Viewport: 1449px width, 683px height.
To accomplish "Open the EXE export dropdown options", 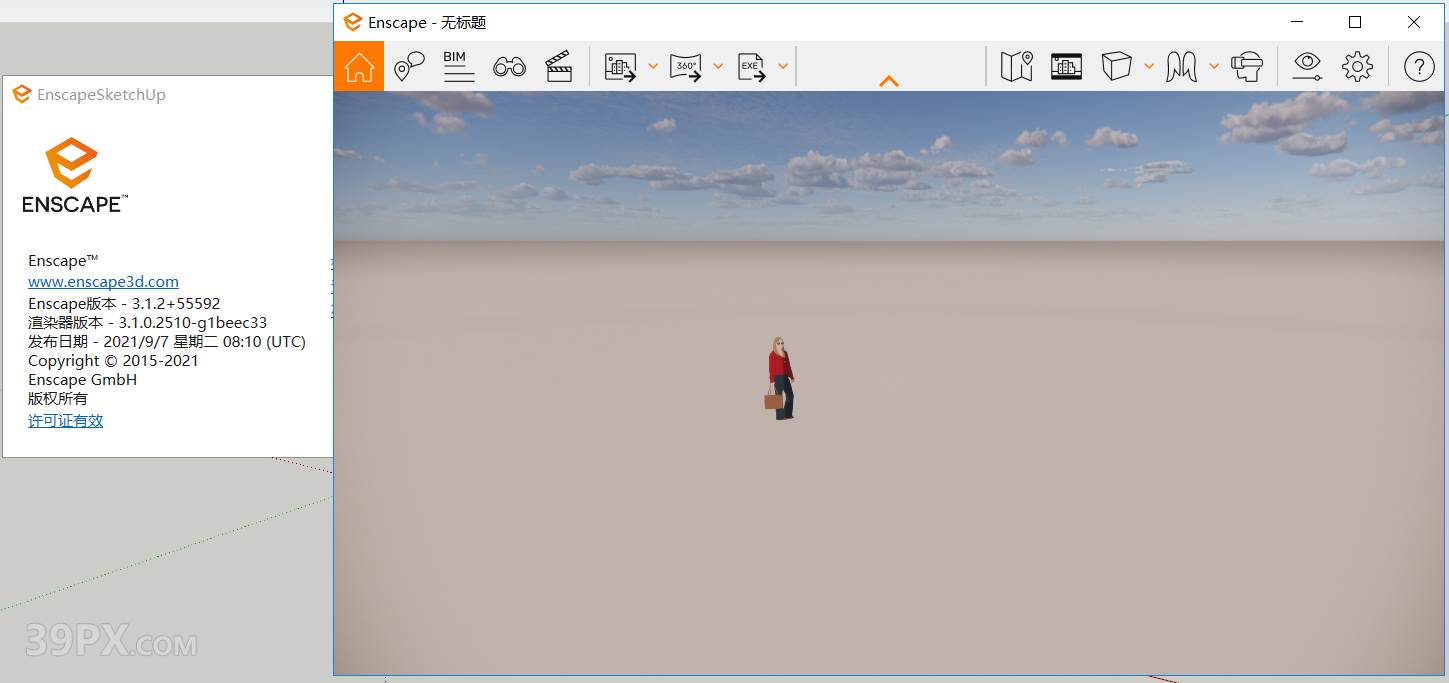I will [782, 66].
